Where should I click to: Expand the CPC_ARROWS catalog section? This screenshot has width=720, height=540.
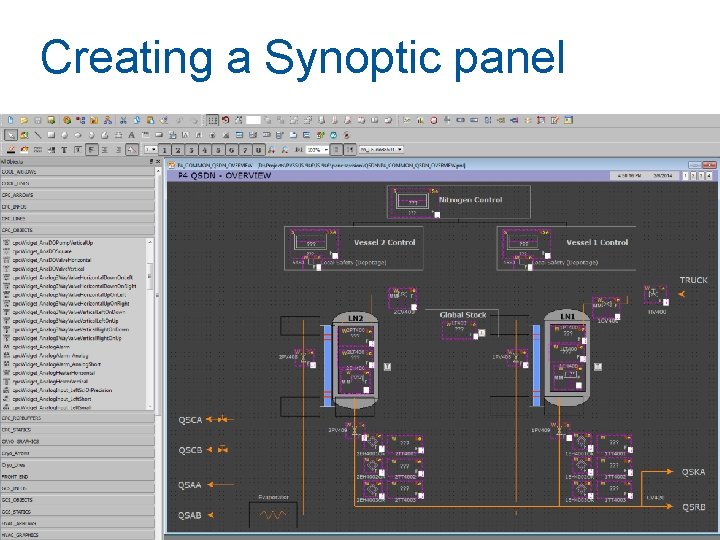[78, 195]
